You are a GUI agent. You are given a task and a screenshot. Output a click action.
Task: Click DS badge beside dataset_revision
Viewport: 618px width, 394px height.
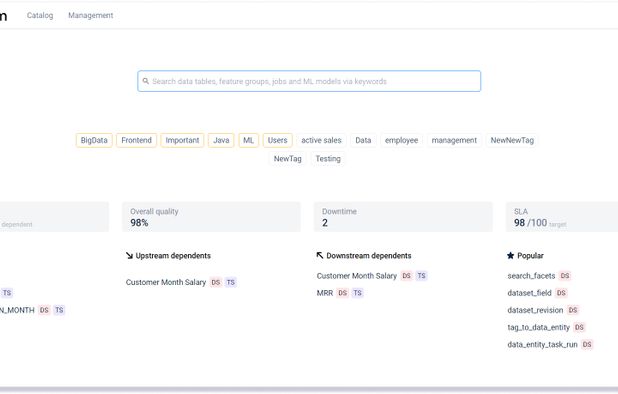573,310
